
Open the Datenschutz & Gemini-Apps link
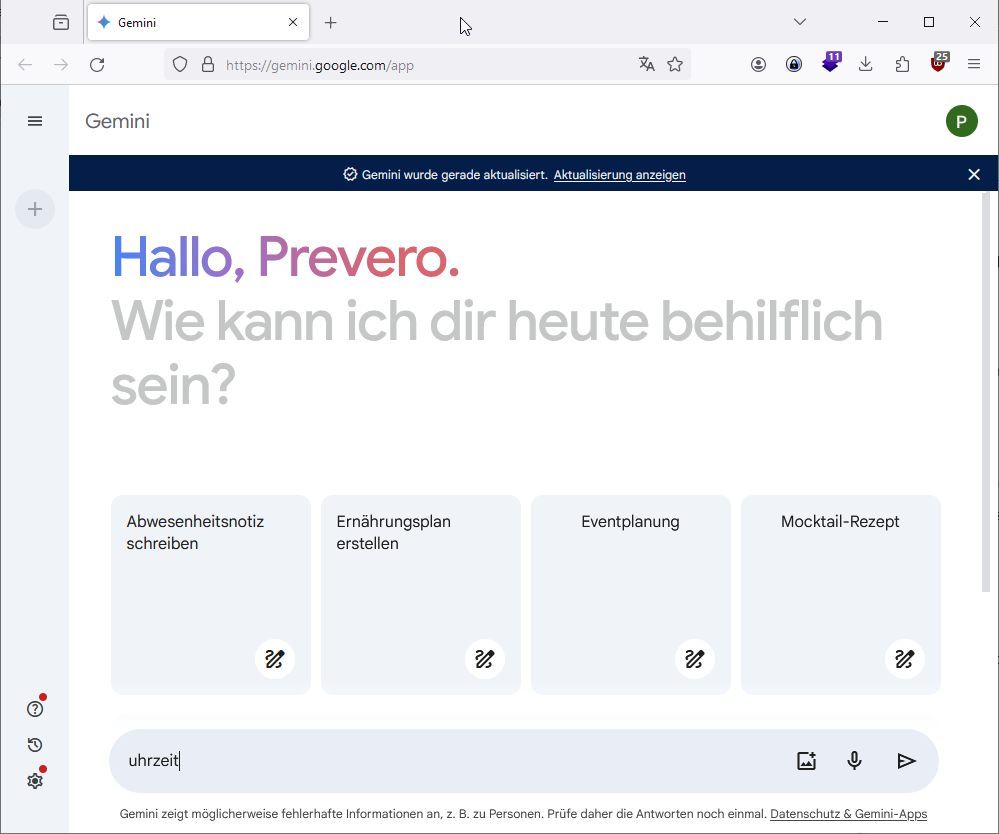[x=848, y=814]
